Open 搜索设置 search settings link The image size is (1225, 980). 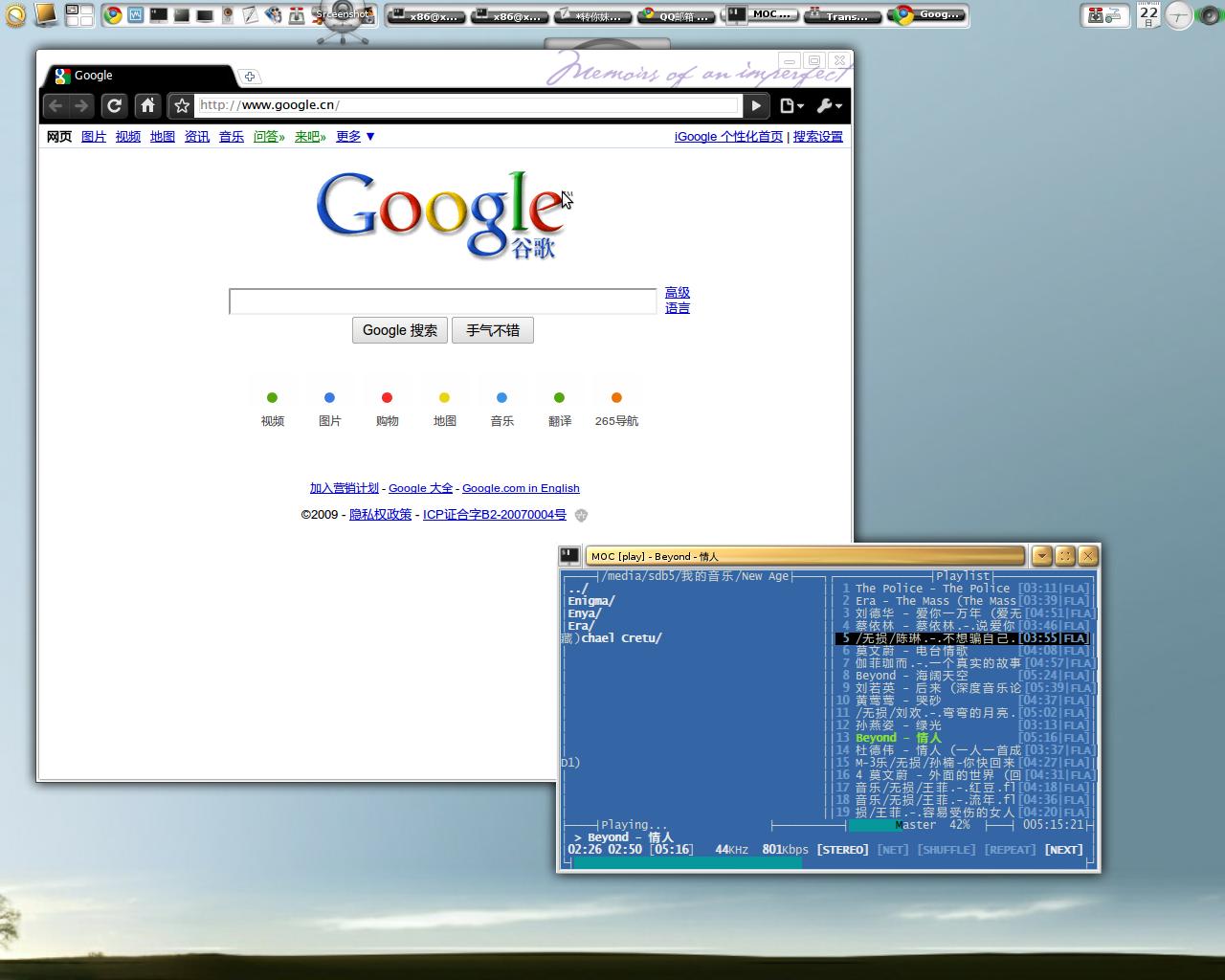[818, 137]
